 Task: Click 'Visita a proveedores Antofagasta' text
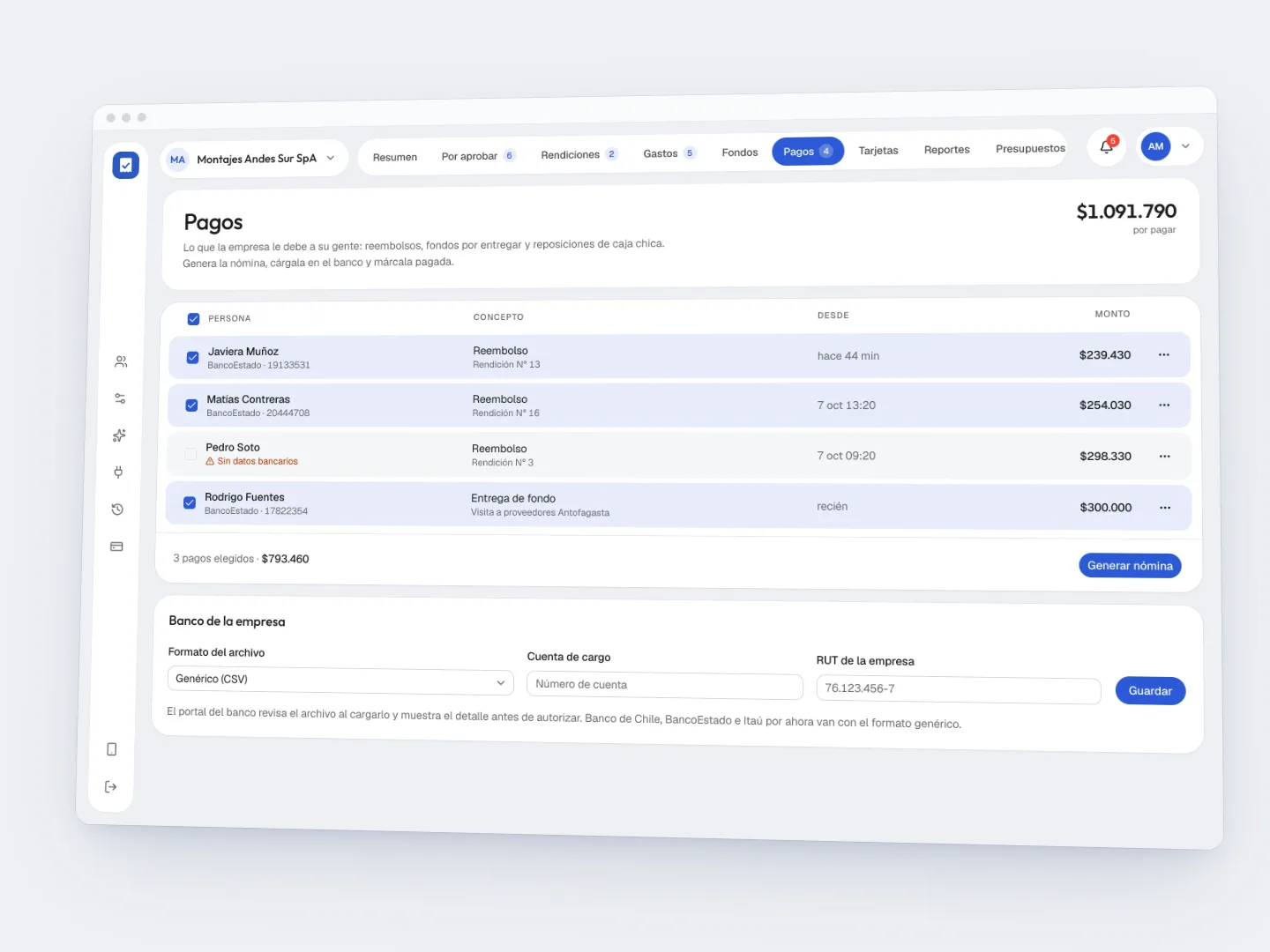pos(540,512)
